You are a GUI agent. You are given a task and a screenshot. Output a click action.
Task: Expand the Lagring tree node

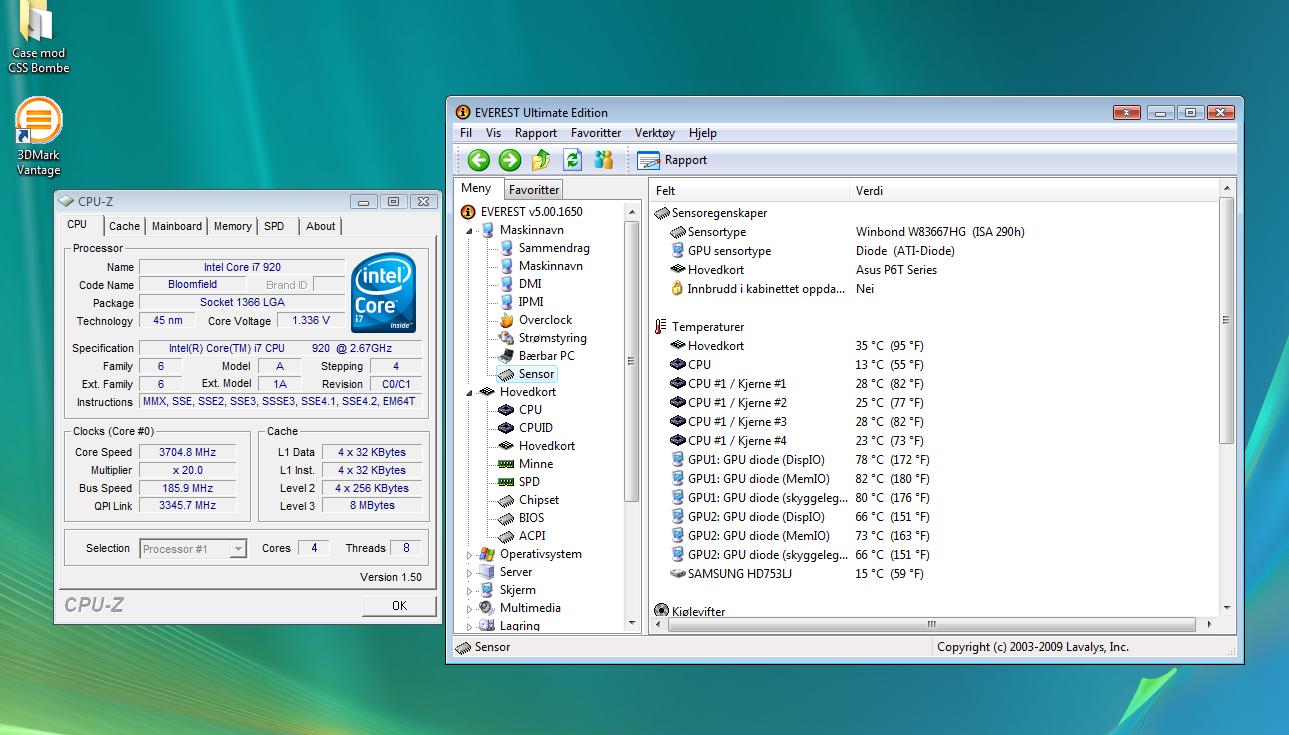[x=469, y=627]
